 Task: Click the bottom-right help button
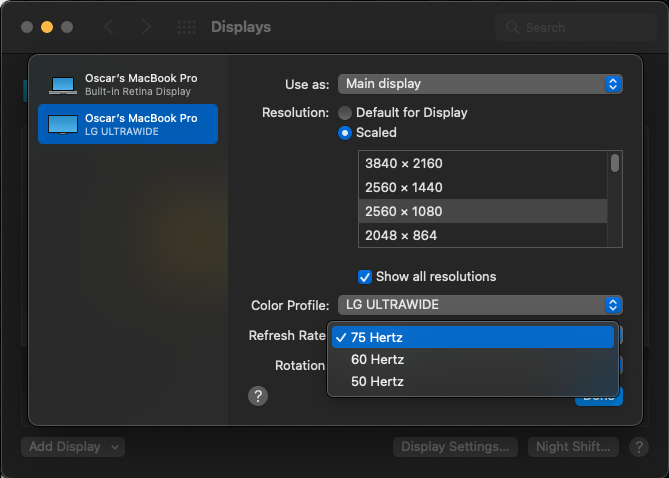(x=639, y=447)
